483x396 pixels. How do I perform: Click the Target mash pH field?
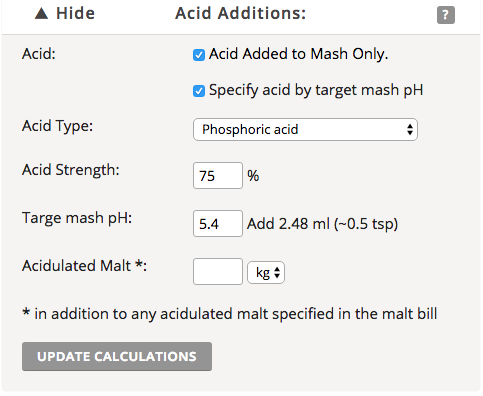tap(218, 223)
